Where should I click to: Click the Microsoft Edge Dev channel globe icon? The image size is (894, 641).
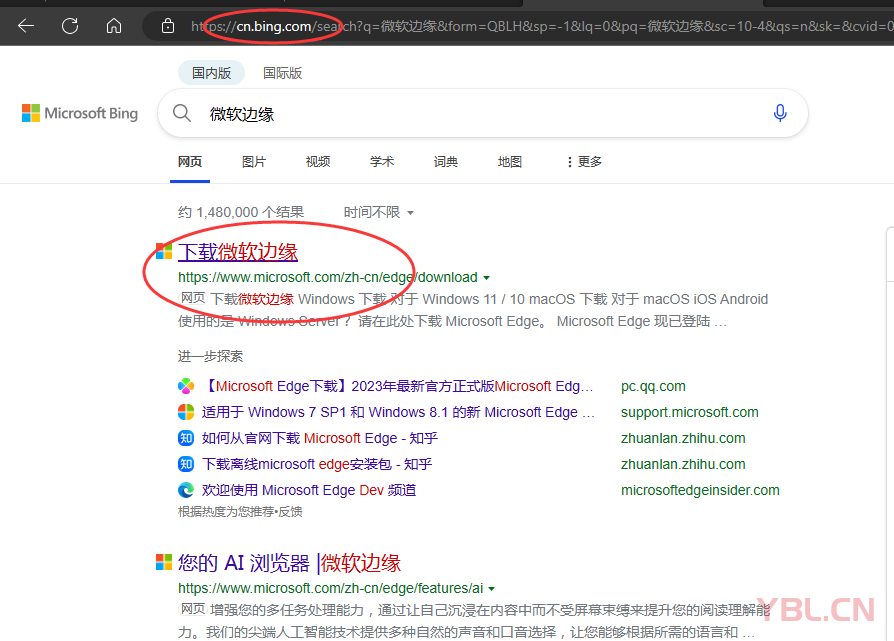pyautogui.click(x=185, y=490)
